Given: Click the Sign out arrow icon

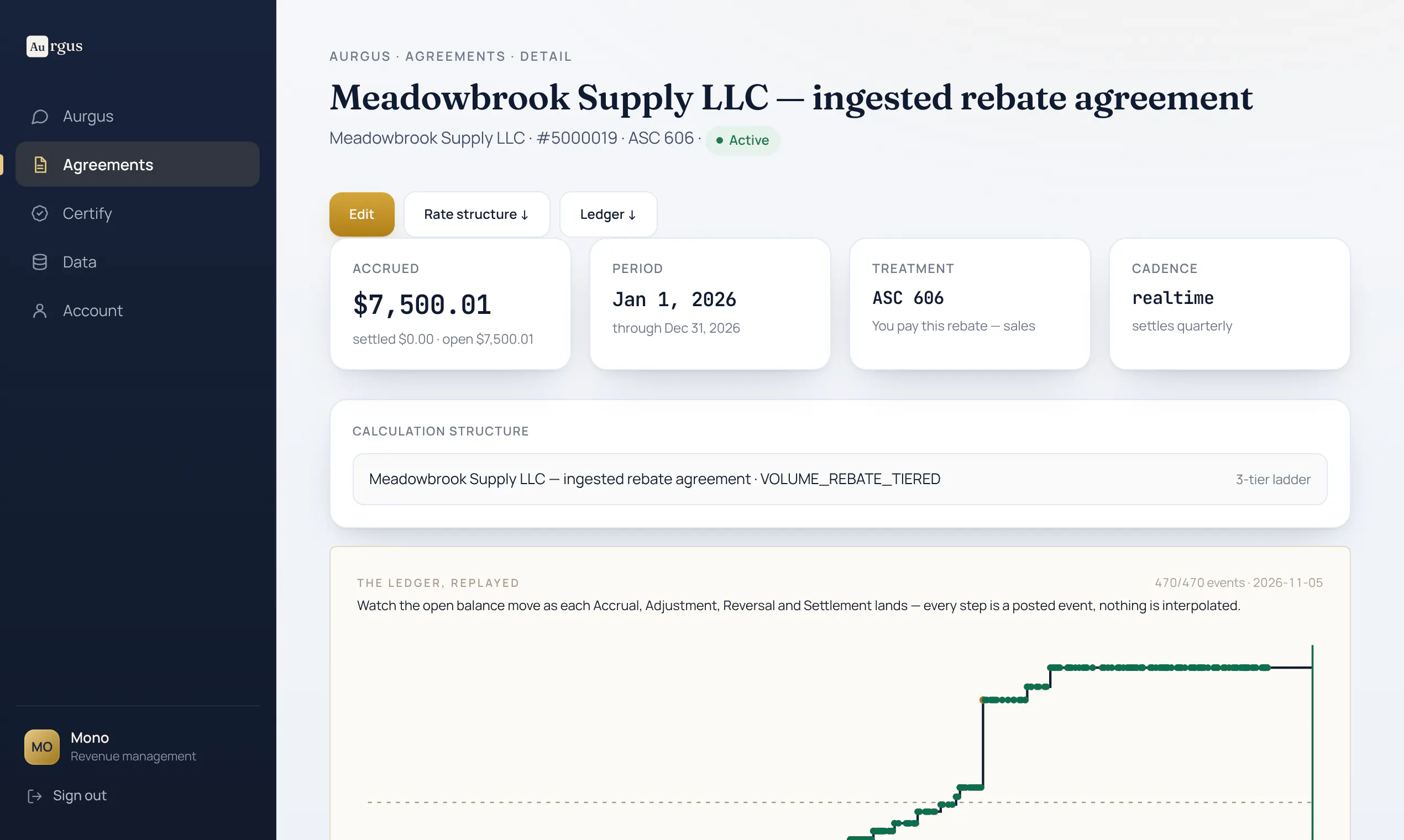Looking at the screenshot, I should tap(34, 796).
